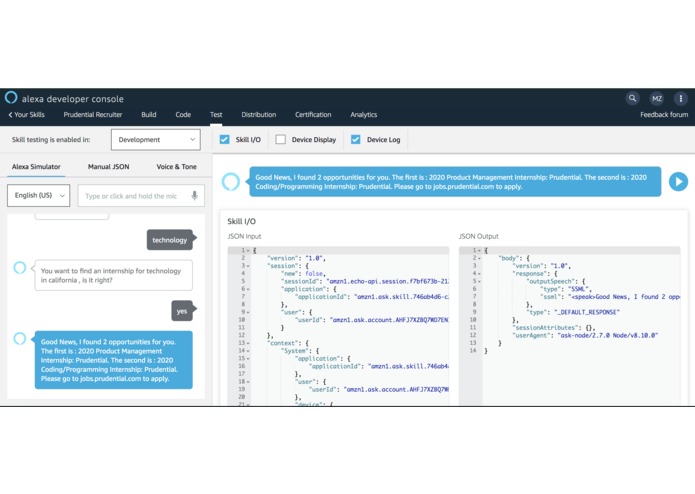Click 'Skill testing is enabled in:' label

tap(51, 140)
